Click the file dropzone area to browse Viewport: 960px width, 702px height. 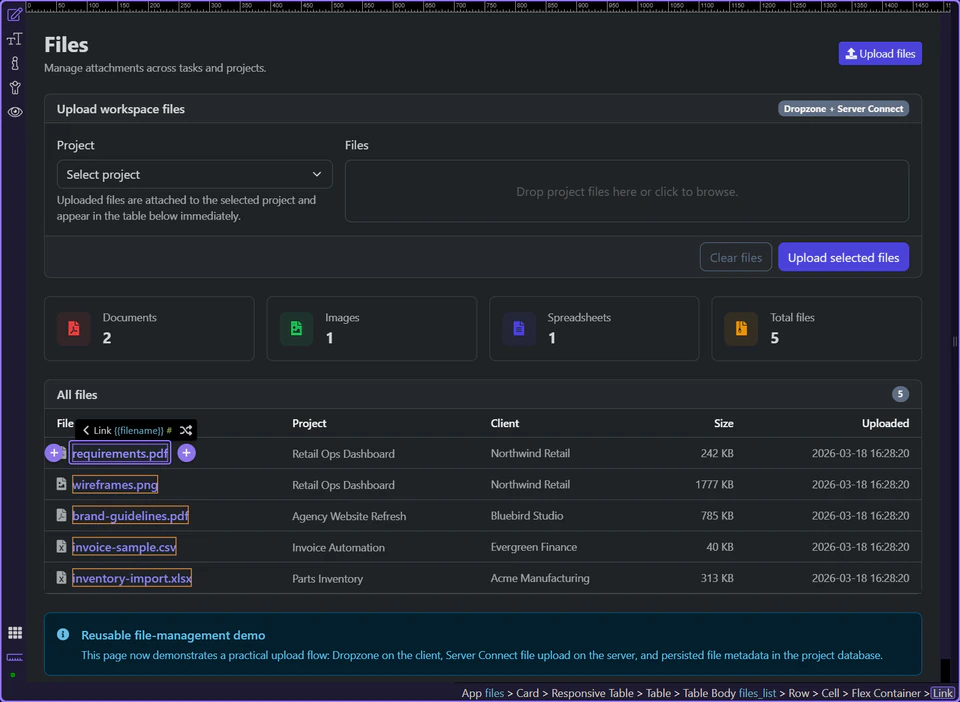coord(627,191)
